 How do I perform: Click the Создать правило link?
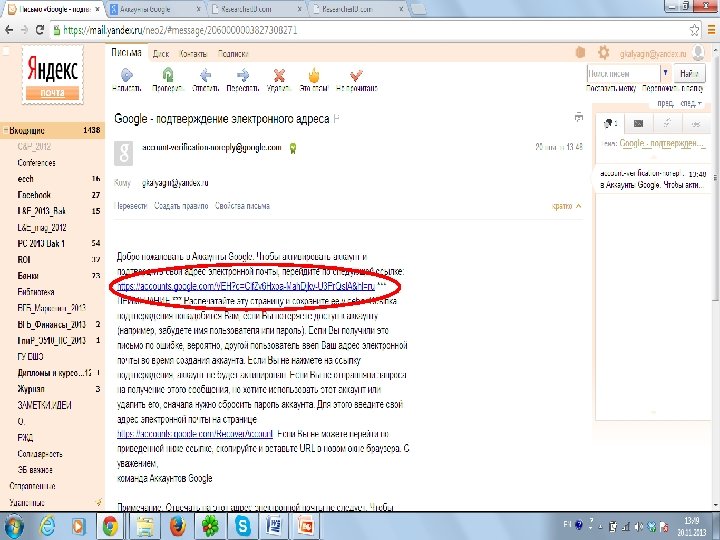(x=181, y=206)
